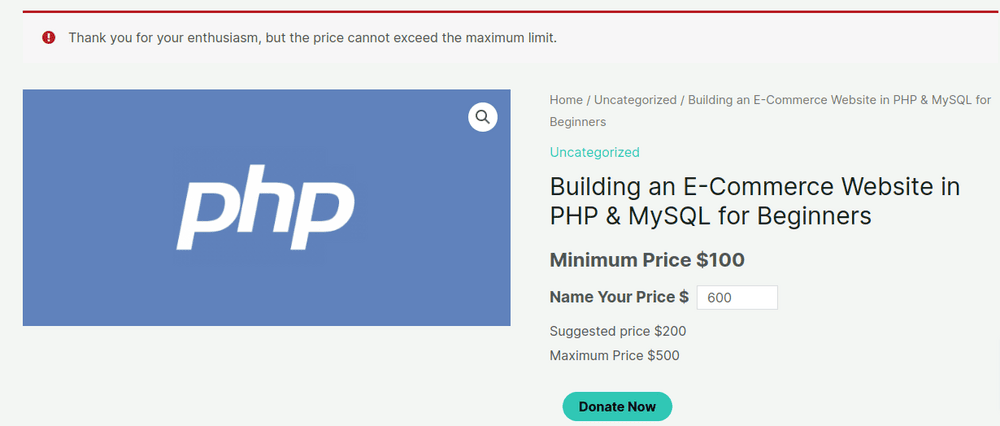Click the red error alert icon

click(48, 38)
